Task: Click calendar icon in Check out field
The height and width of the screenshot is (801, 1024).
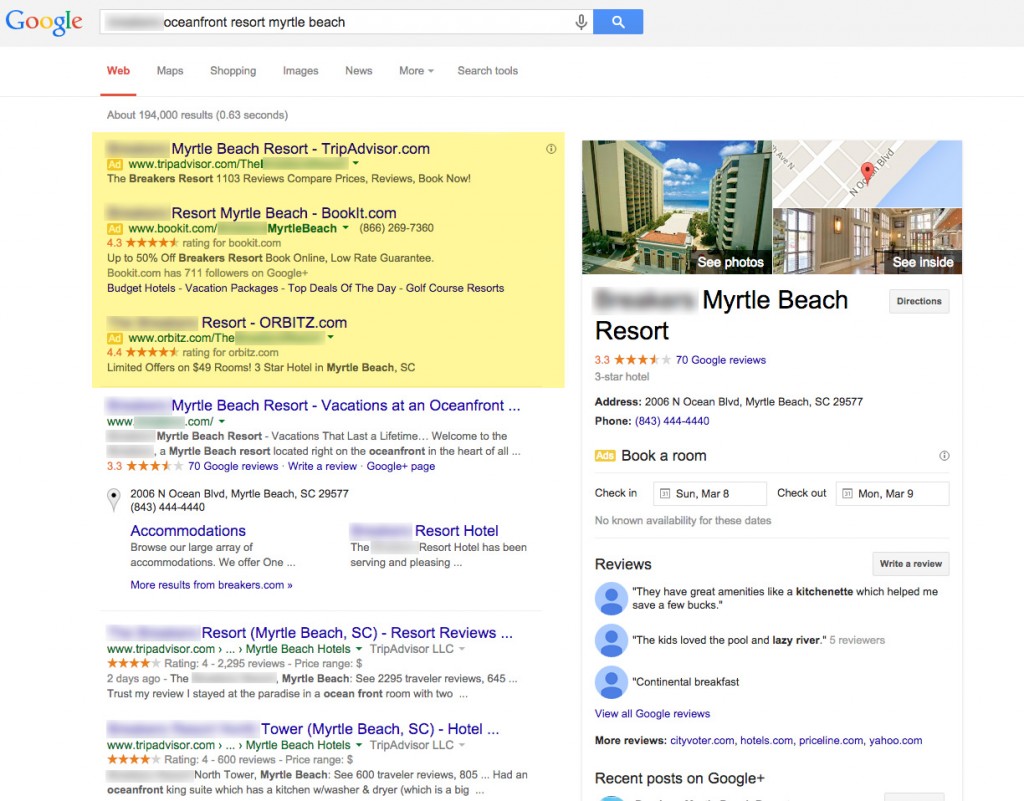Action: click(x=847, y=494)
